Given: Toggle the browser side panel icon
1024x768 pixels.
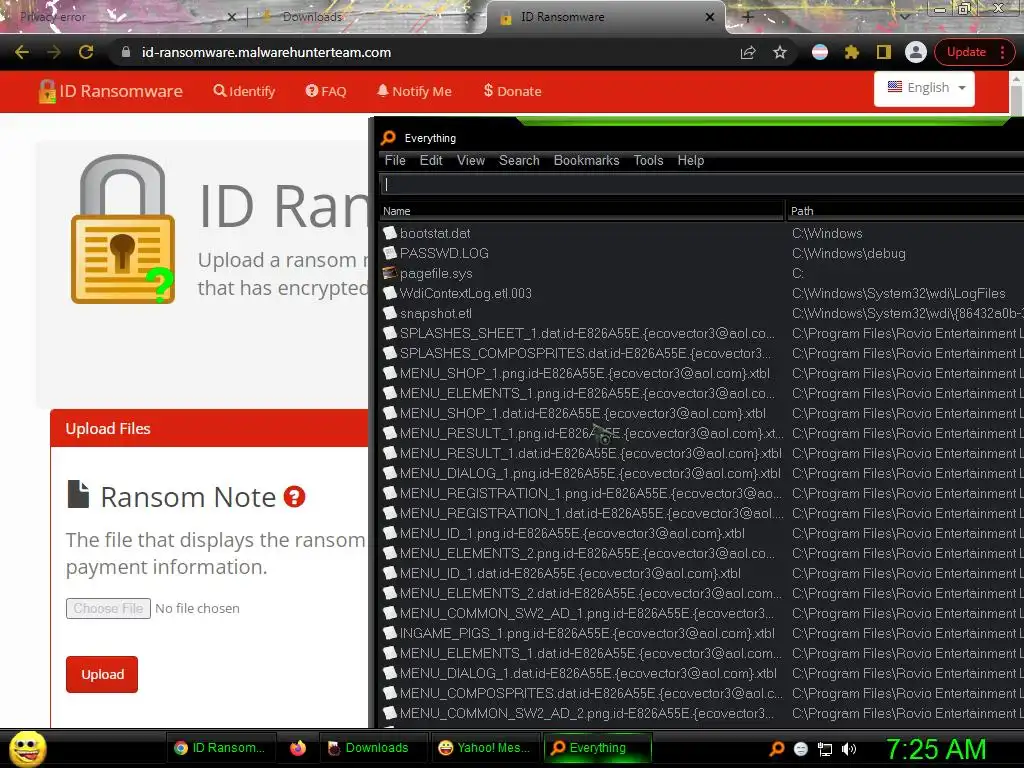Looking at the screenshot, I should (884, 52).
